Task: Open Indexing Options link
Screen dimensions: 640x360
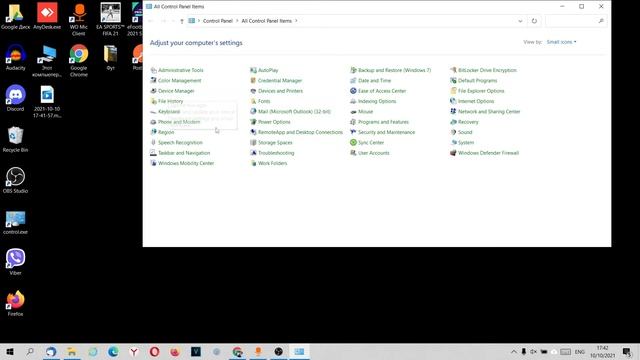Action: pyautogui.click(x=377, y=101)
